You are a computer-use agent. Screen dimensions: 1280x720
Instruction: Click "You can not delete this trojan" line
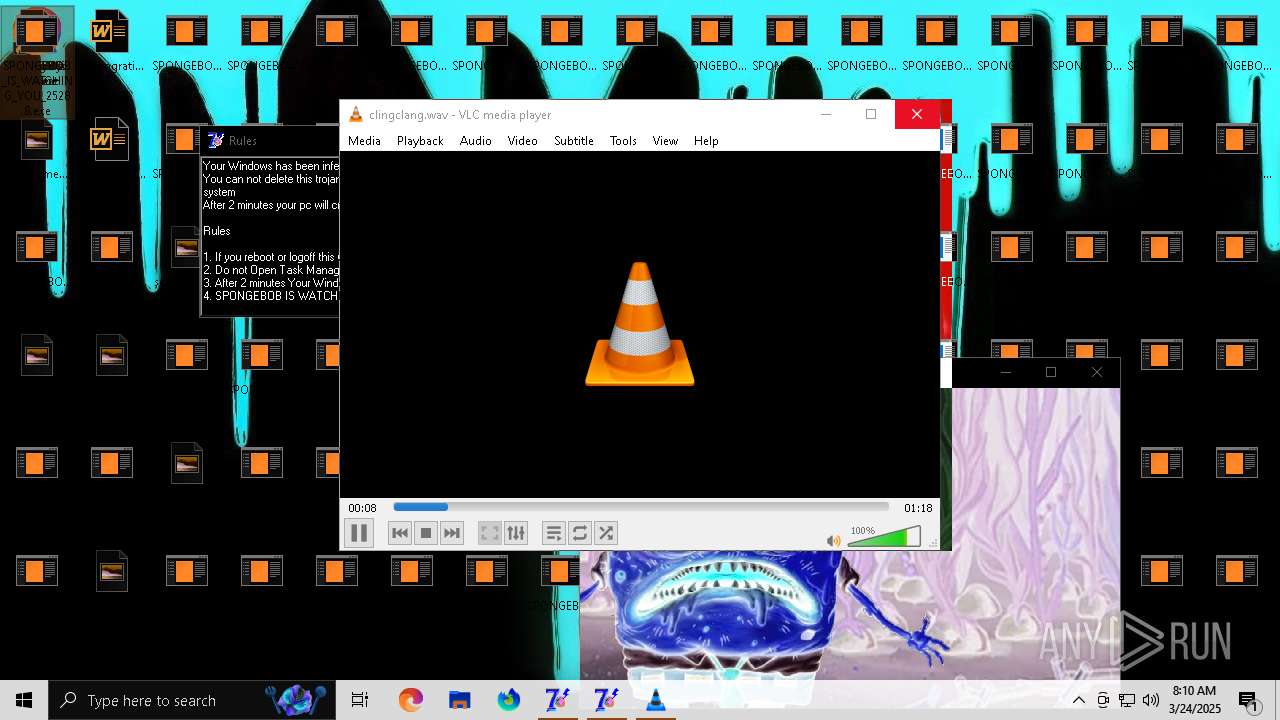[271, 179]
